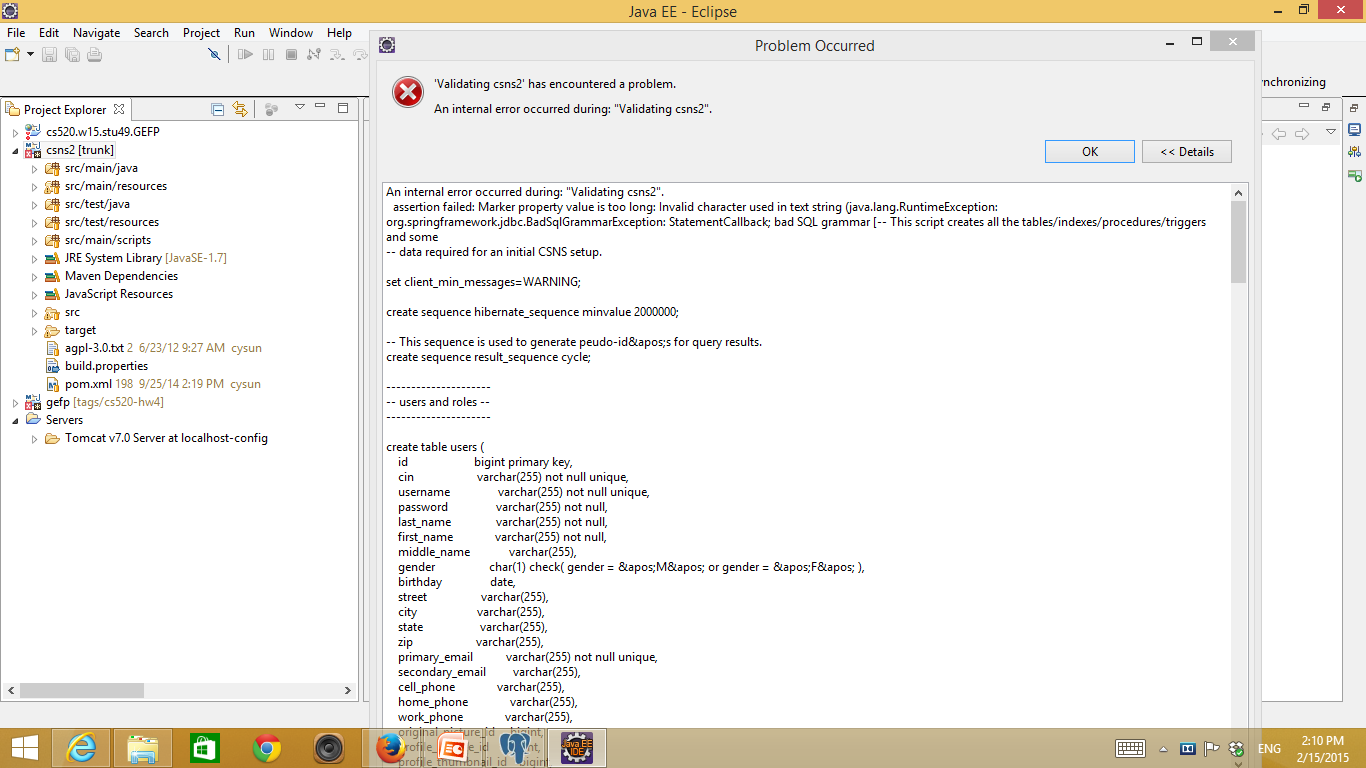Expand the Maven Dependencies node

point(34,277)
